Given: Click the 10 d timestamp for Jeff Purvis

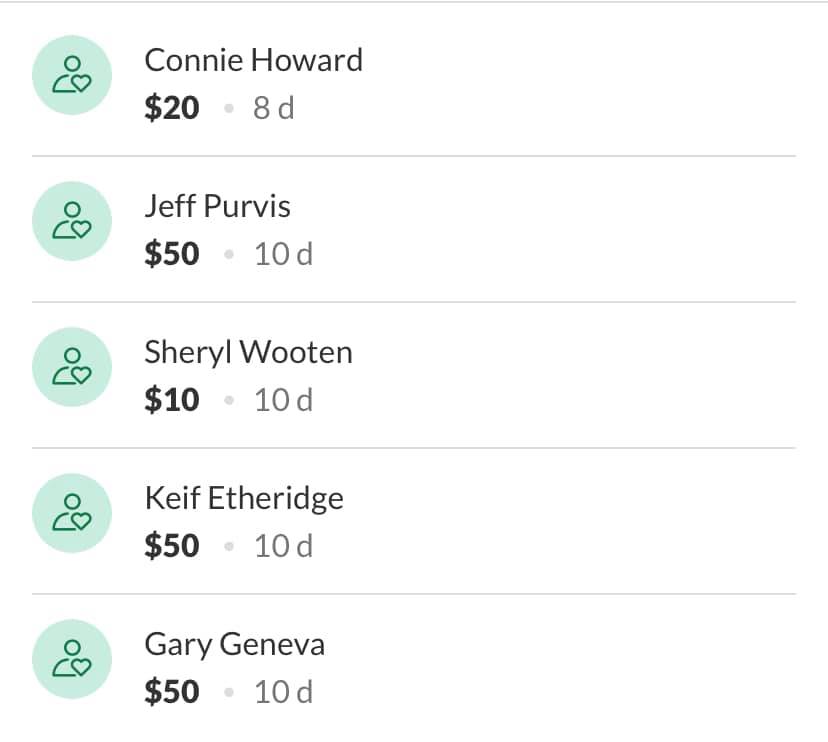Looking at the screenshot, I should pos(283,254).
